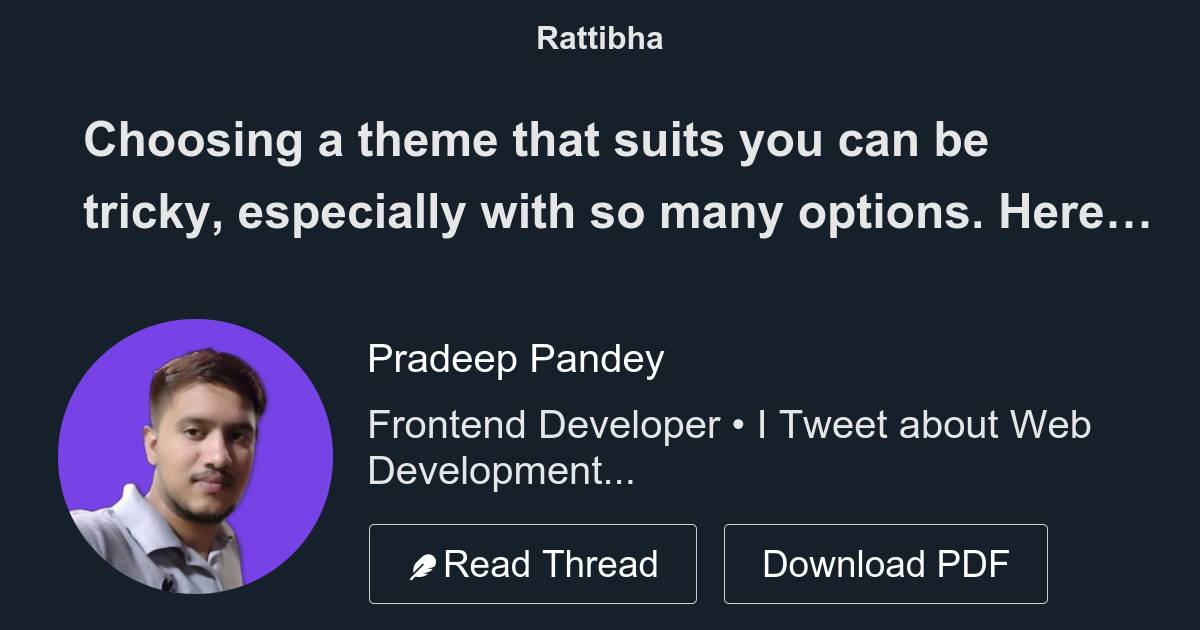The image size is (1200, 630).
Task: Click the Rattibha logo at the top
Action: click(599, 38)
